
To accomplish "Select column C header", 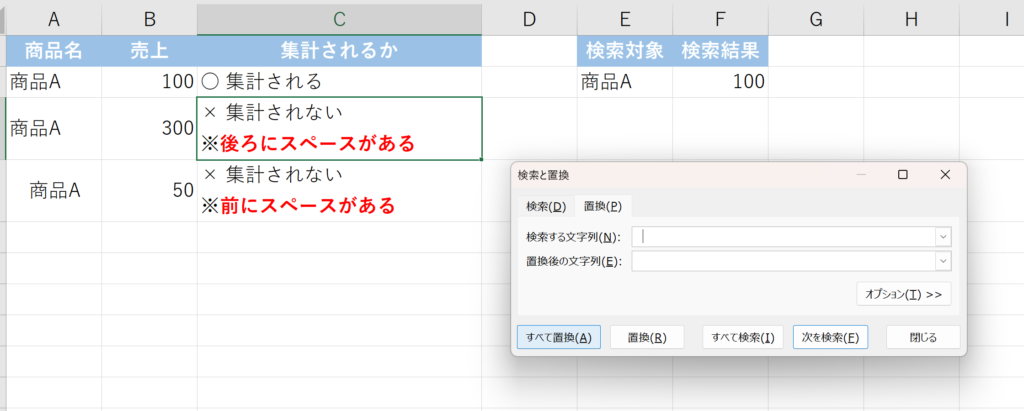I will click(x=339, y=18).
